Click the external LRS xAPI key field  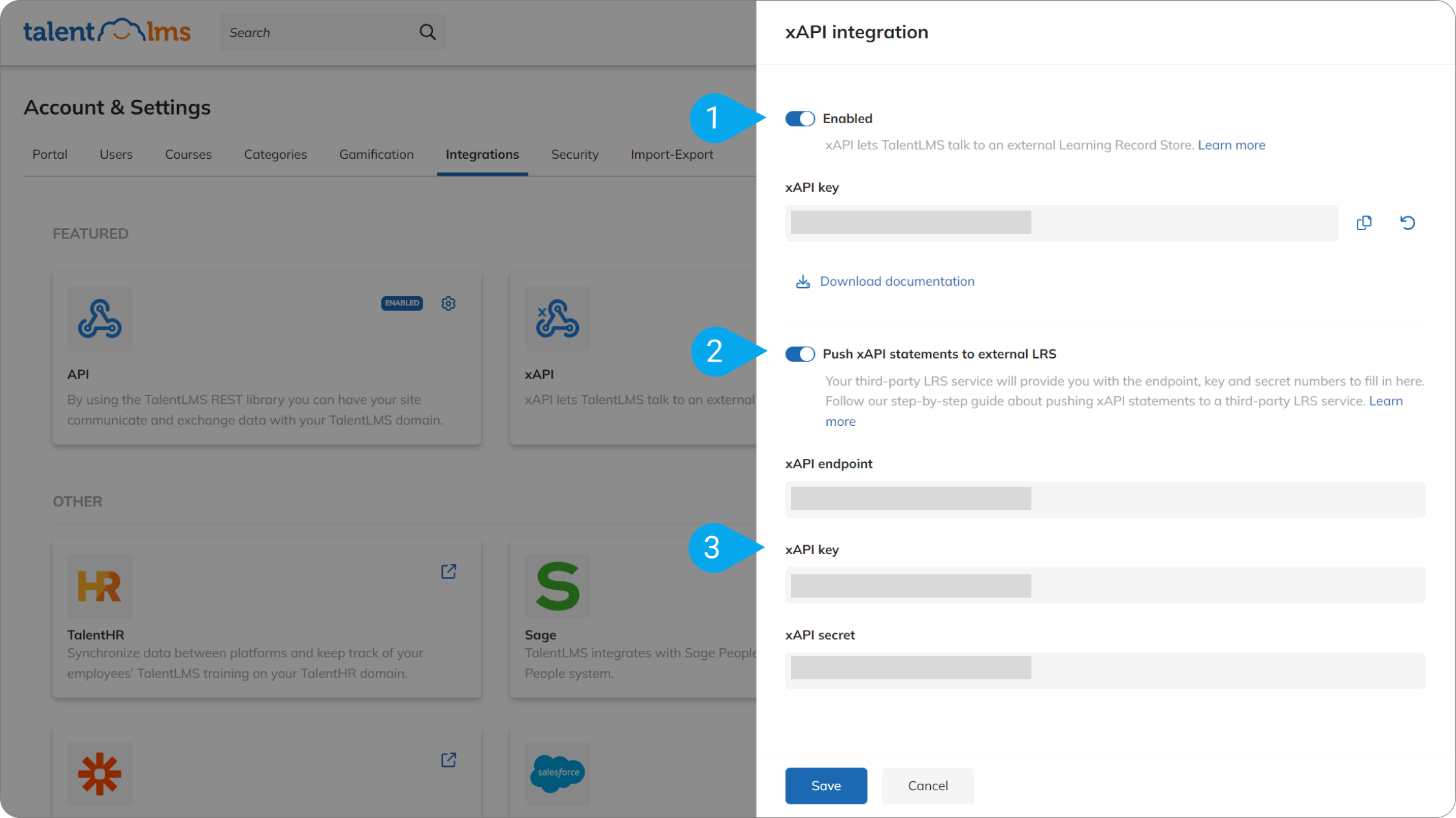tap(1105, 585)
